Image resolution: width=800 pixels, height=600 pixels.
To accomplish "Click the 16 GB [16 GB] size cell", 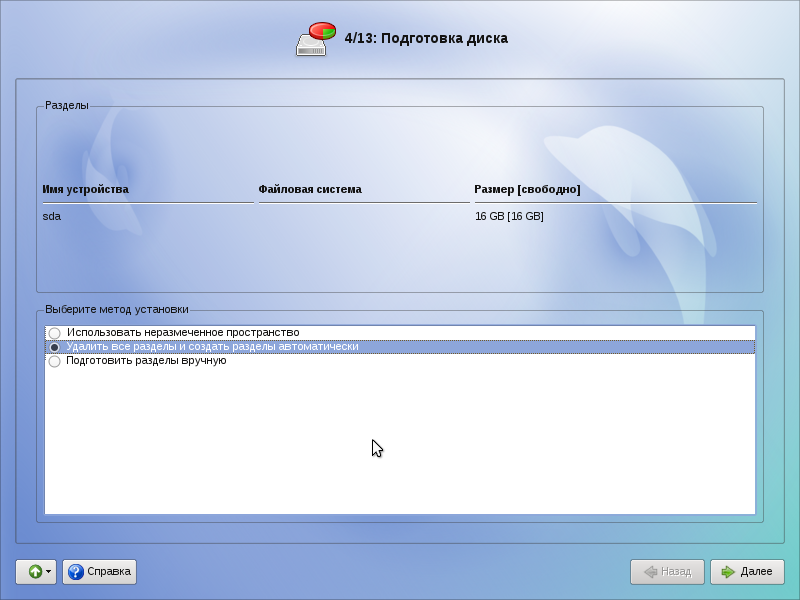I will pyautogui.click(x=509, y=216).
